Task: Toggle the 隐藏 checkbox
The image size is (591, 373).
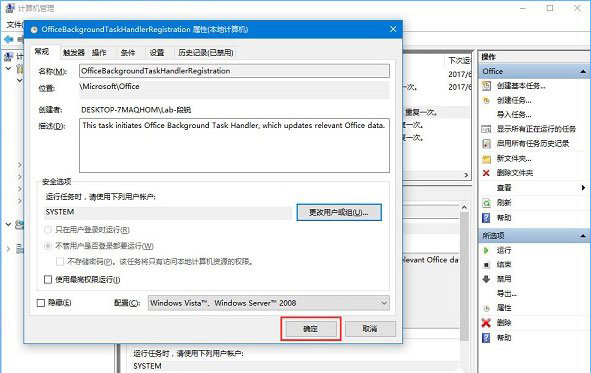Action: (x=41, y=303)
